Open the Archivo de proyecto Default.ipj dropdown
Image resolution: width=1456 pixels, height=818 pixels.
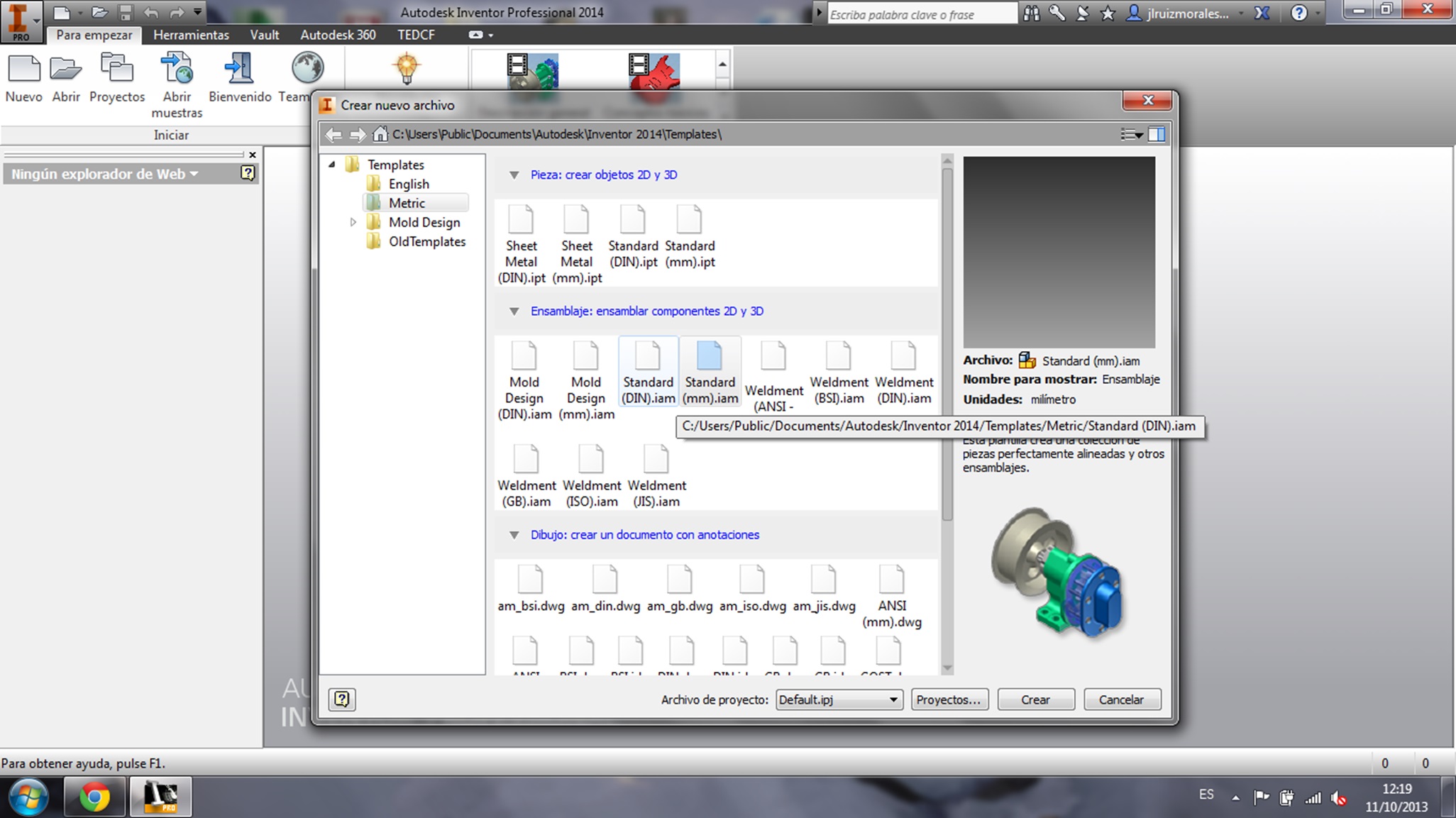click(x=839, y=700)
